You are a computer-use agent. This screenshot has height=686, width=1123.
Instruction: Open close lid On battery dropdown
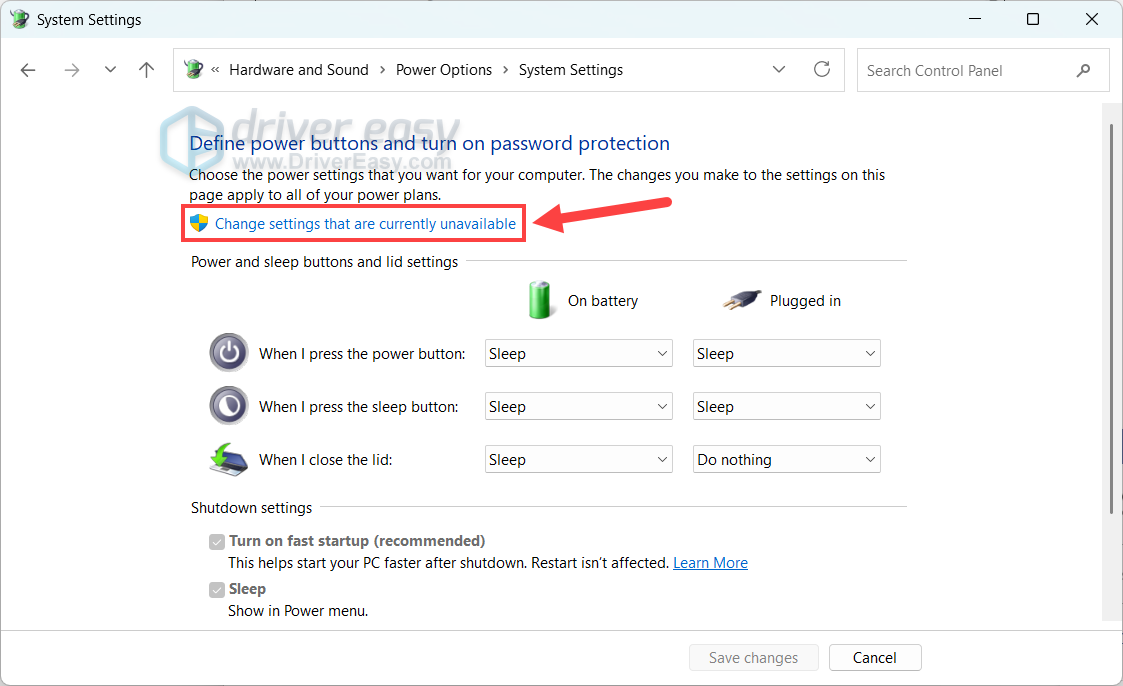[579, 460]
